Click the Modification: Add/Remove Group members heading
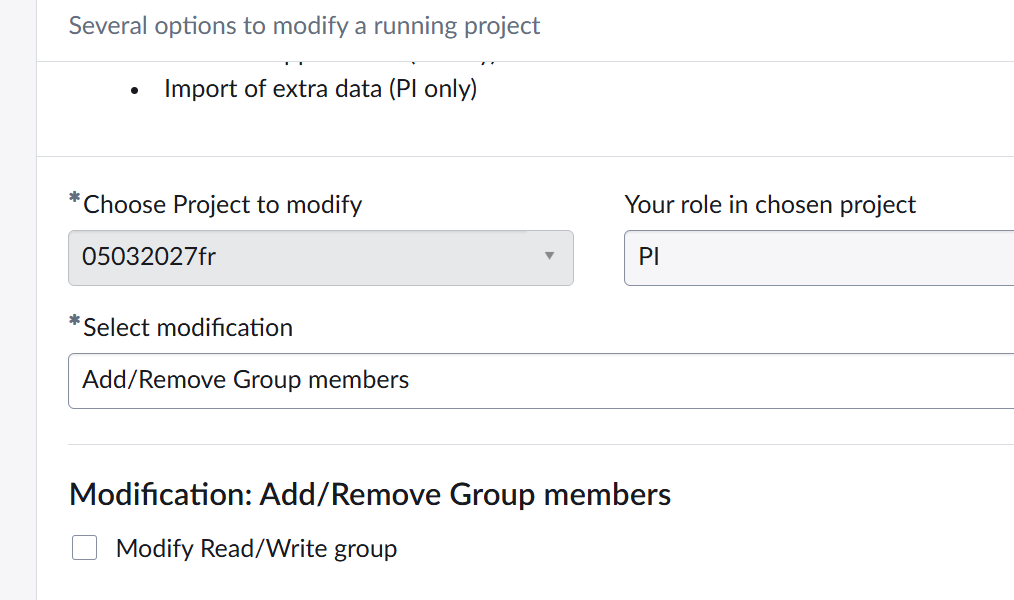1014x600 pixels. click(369, 494)
